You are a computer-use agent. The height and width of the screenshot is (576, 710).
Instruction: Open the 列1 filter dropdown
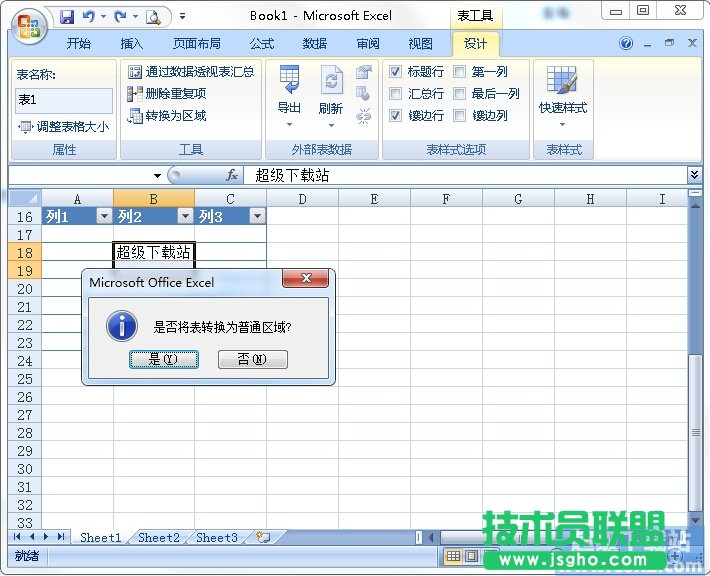tap(103, 216)
